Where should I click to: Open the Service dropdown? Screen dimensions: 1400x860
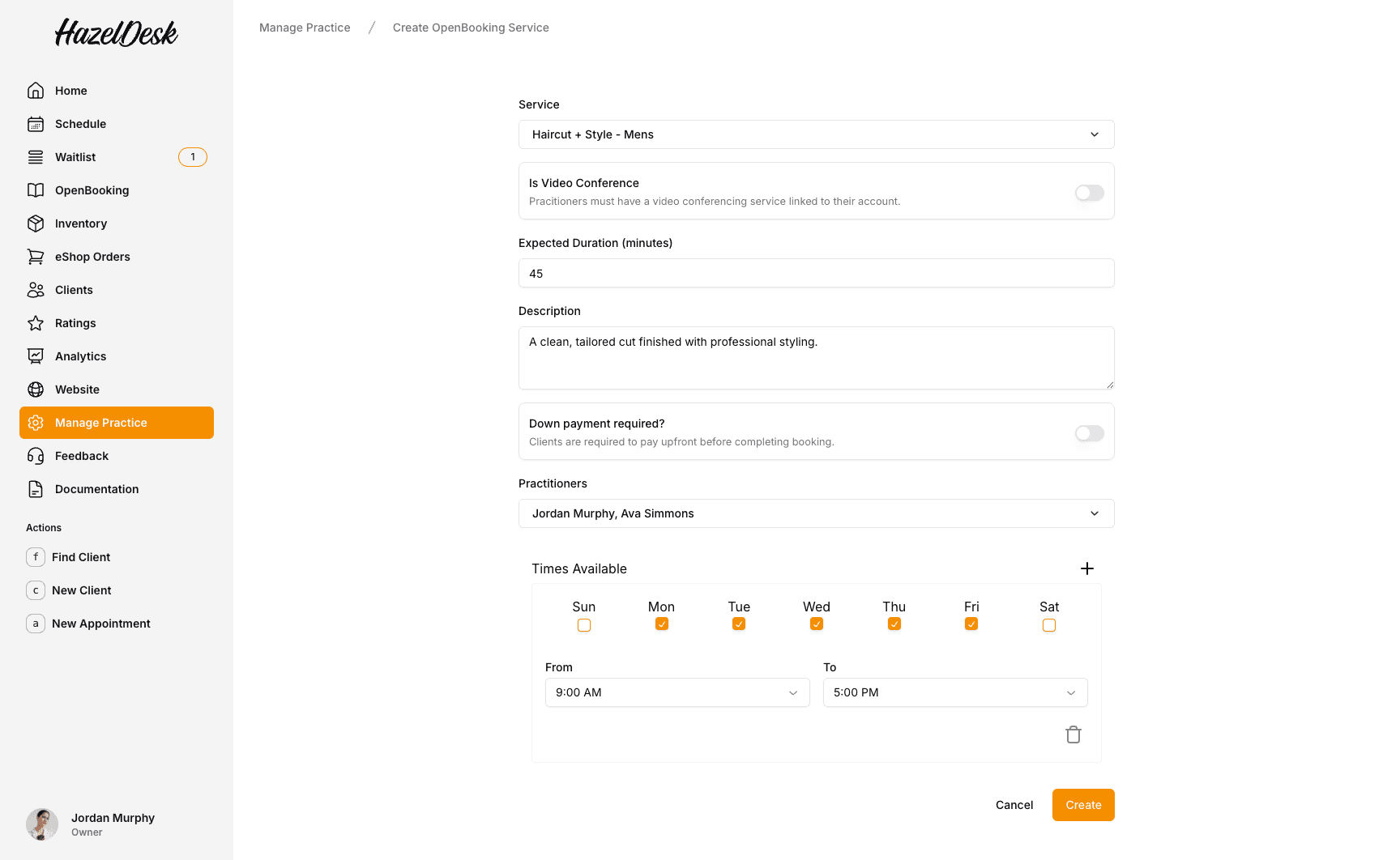tap(816, 134)
